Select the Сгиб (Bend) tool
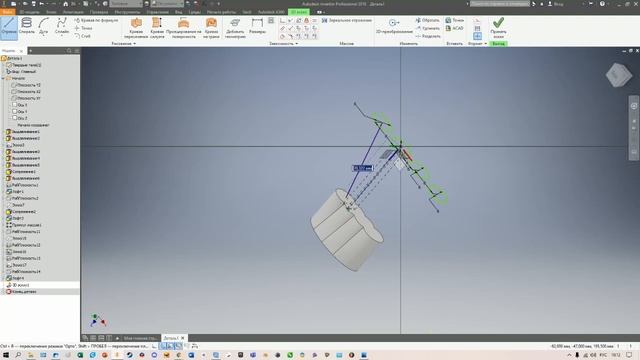The image size is (640, 360). pos(82,36)
